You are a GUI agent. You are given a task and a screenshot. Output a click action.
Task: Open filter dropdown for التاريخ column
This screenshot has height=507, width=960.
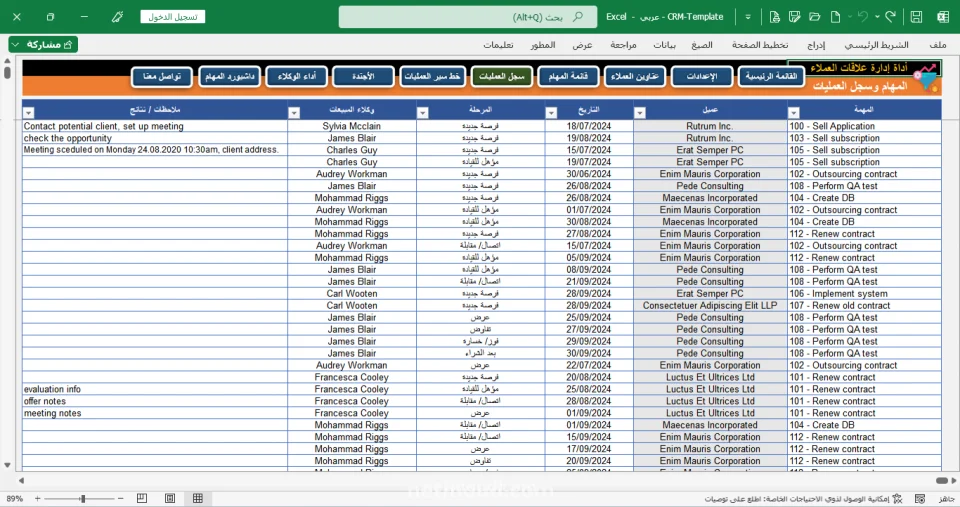[x=551, y=113]
